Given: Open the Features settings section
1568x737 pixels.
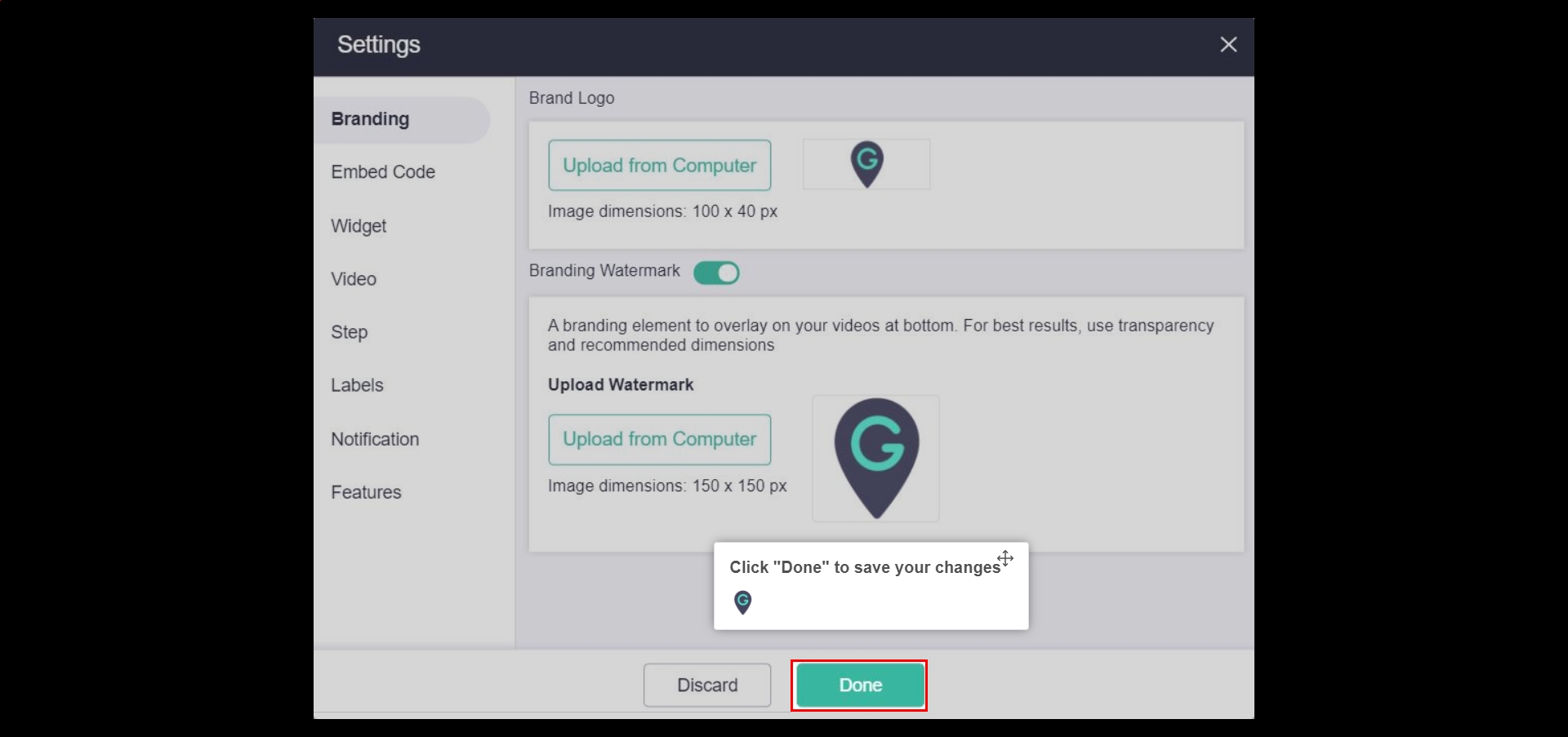Looking at the screenshot, I should (x=366, y=492).
